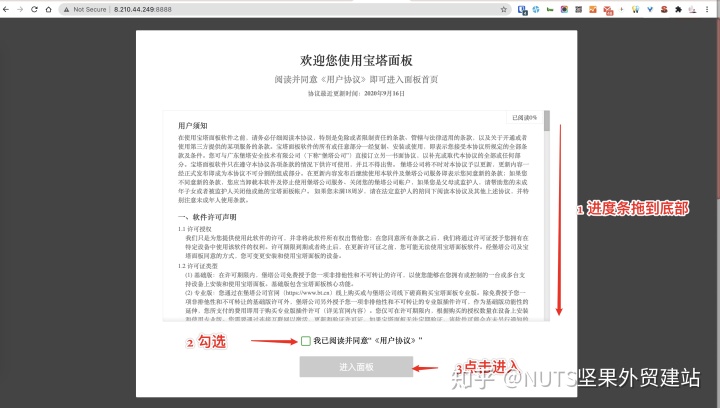Open the blue shield extension with badge

tap(522, 10)
